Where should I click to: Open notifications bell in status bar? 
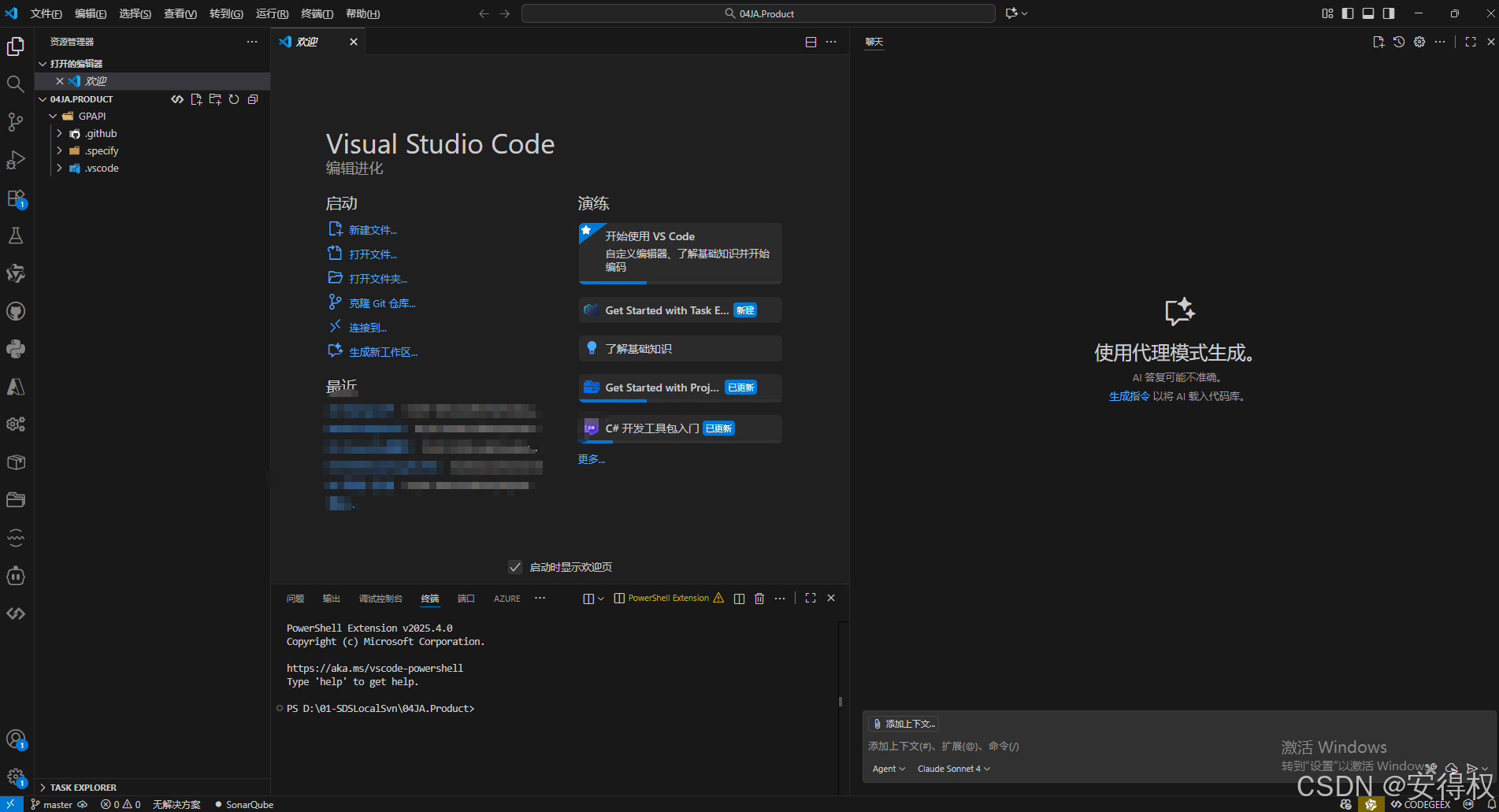click(x=1491, y=804)
